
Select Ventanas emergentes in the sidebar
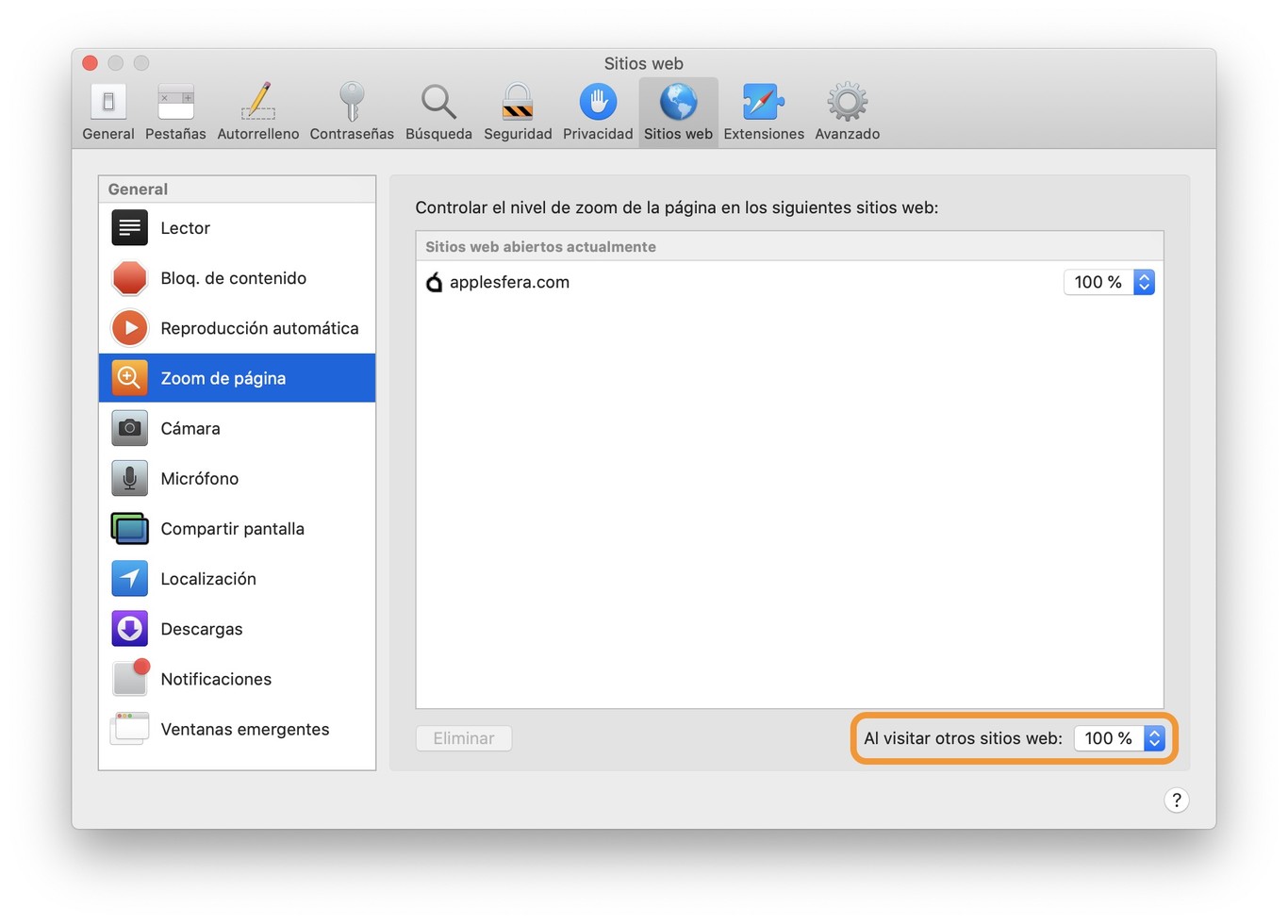pos(245,728)
